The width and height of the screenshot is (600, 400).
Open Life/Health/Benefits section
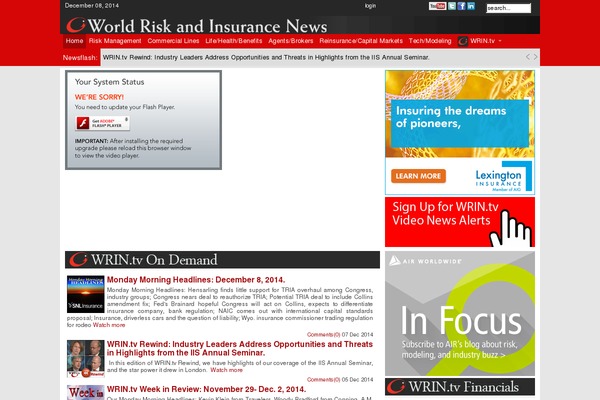[234, 41]
